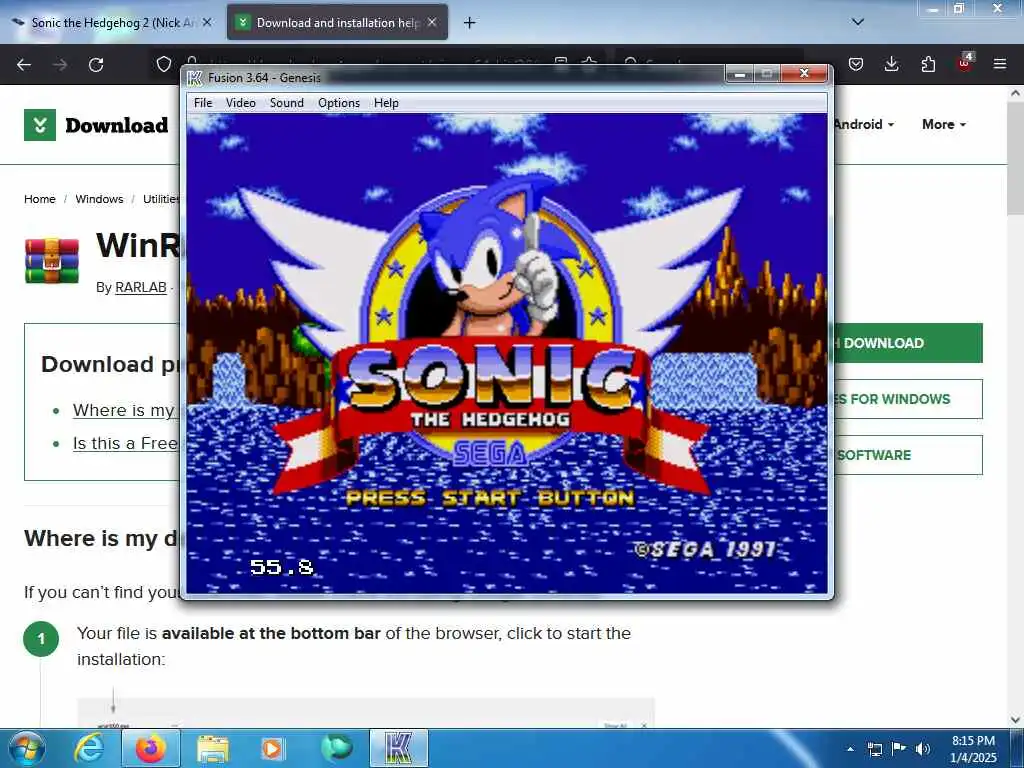Open the green globe app in taskbar
1024x768 pixels.
[336, 748]
